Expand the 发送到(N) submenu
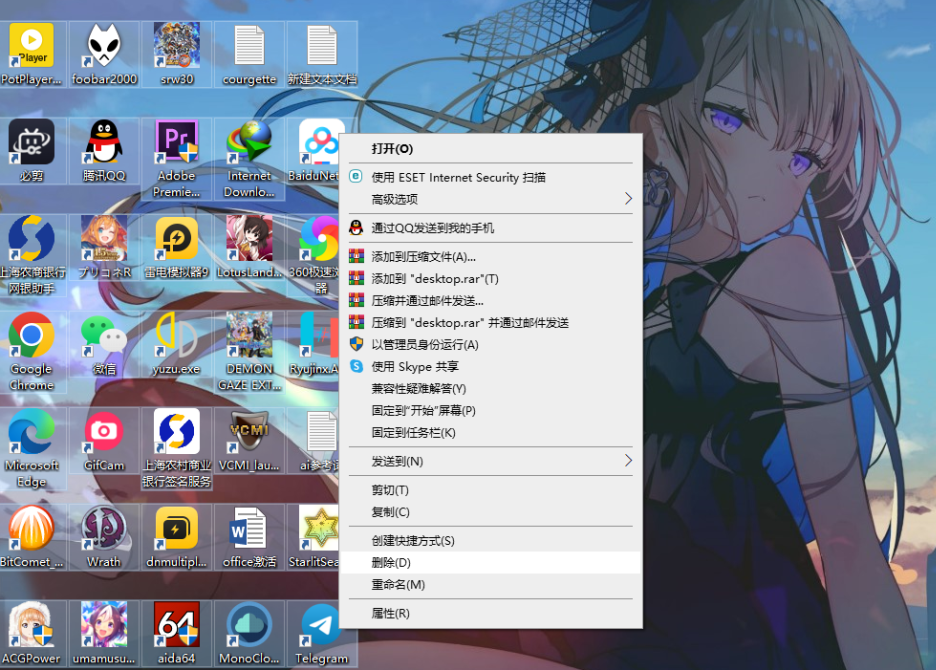Screen dimensions: 936x670 tap(491, 461)
